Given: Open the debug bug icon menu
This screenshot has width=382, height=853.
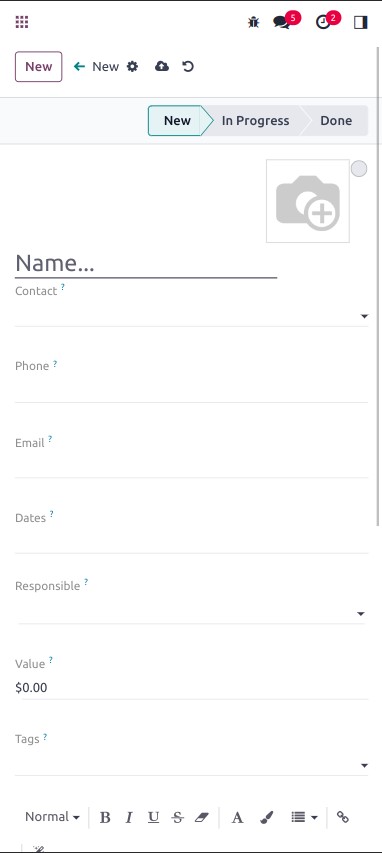Looking at the screenshot, I should pyautogui.click(x=254, y=22).
